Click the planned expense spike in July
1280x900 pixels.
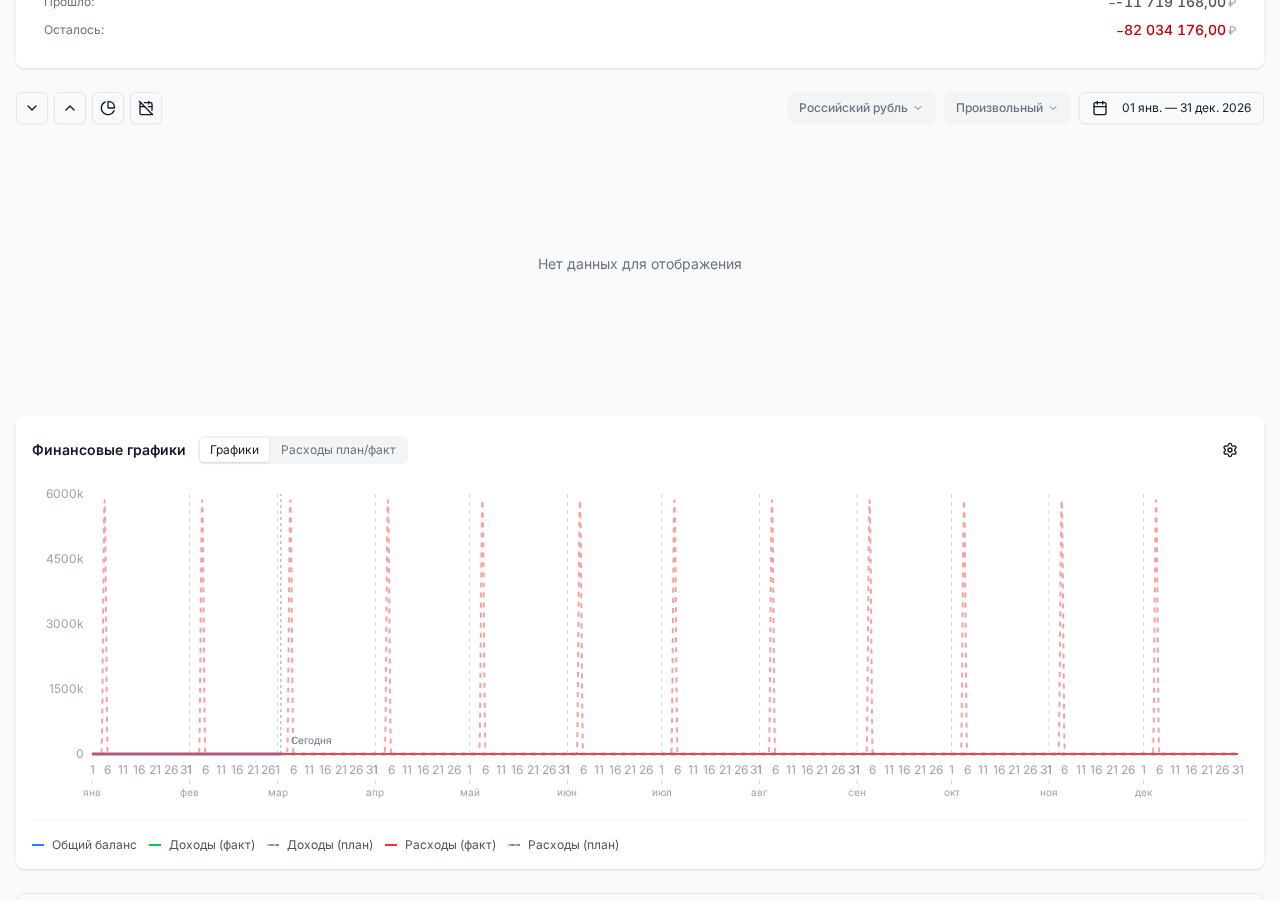pyautogui.click(x=674, y=620)
